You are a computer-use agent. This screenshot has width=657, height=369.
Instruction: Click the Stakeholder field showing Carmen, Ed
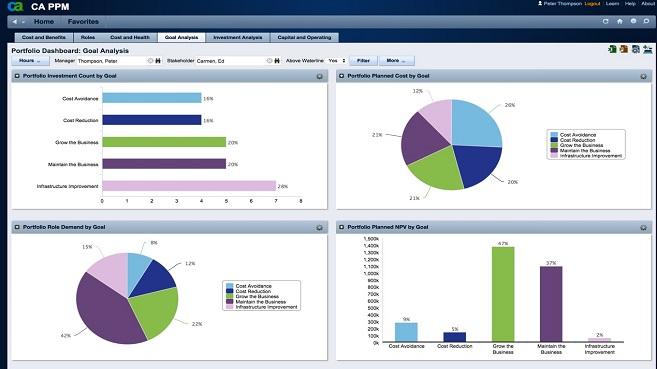tap(230, 61)
